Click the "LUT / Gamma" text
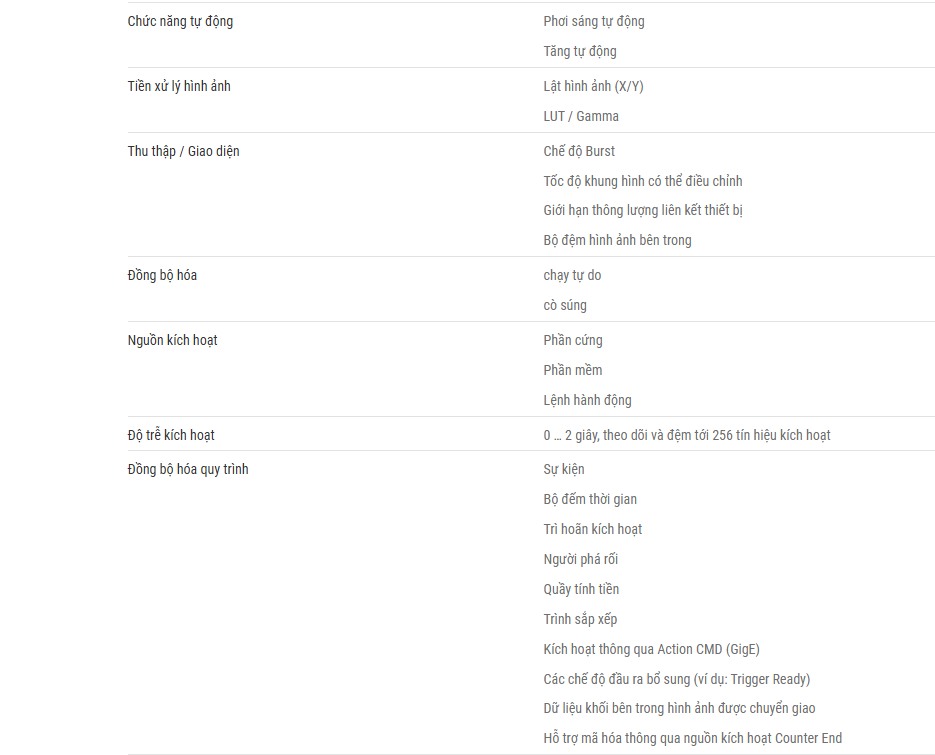 (581, 116)
